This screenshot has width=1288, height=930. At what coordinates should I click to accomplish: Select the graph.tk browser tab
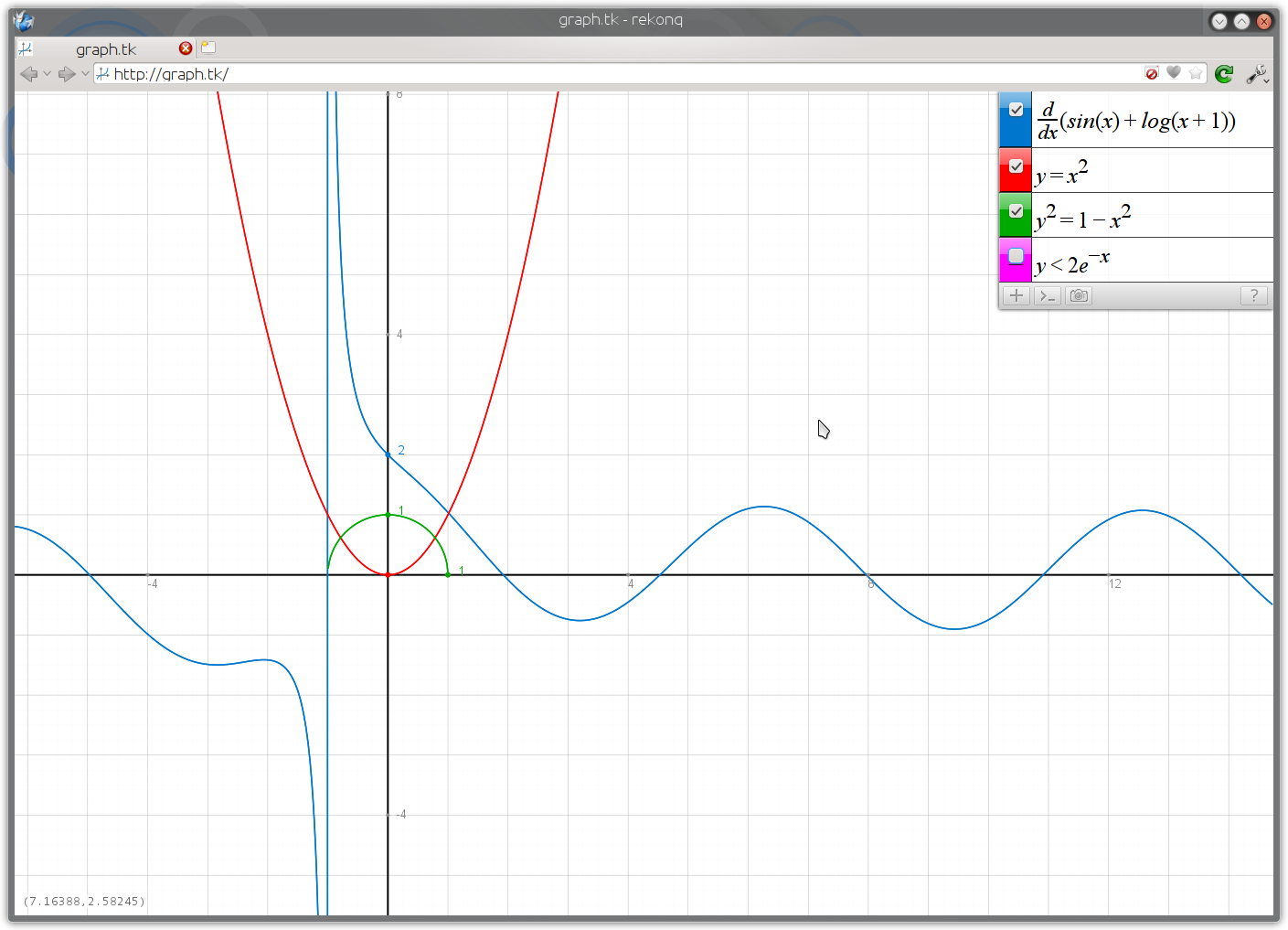point(105,48)
